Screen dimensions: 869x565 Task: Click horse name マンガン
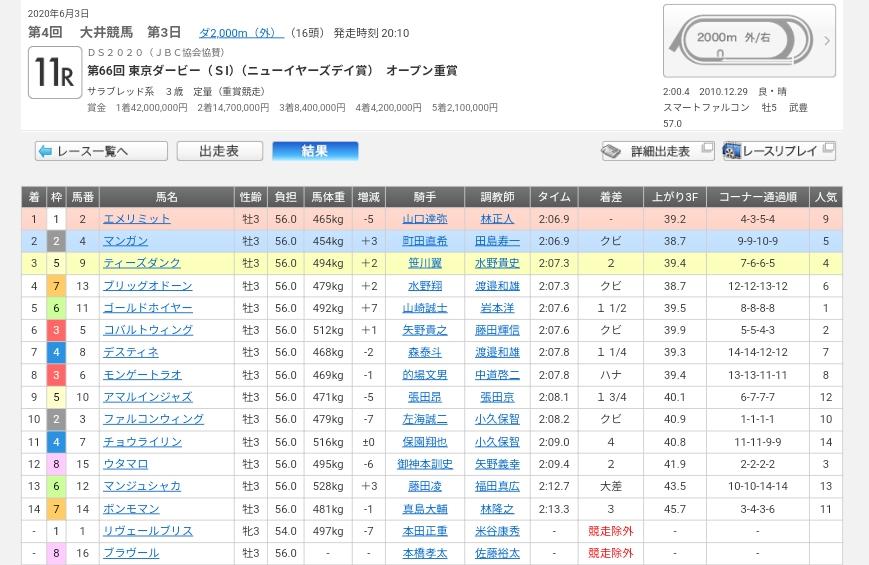pyautogui.click(x=125, y=241)
